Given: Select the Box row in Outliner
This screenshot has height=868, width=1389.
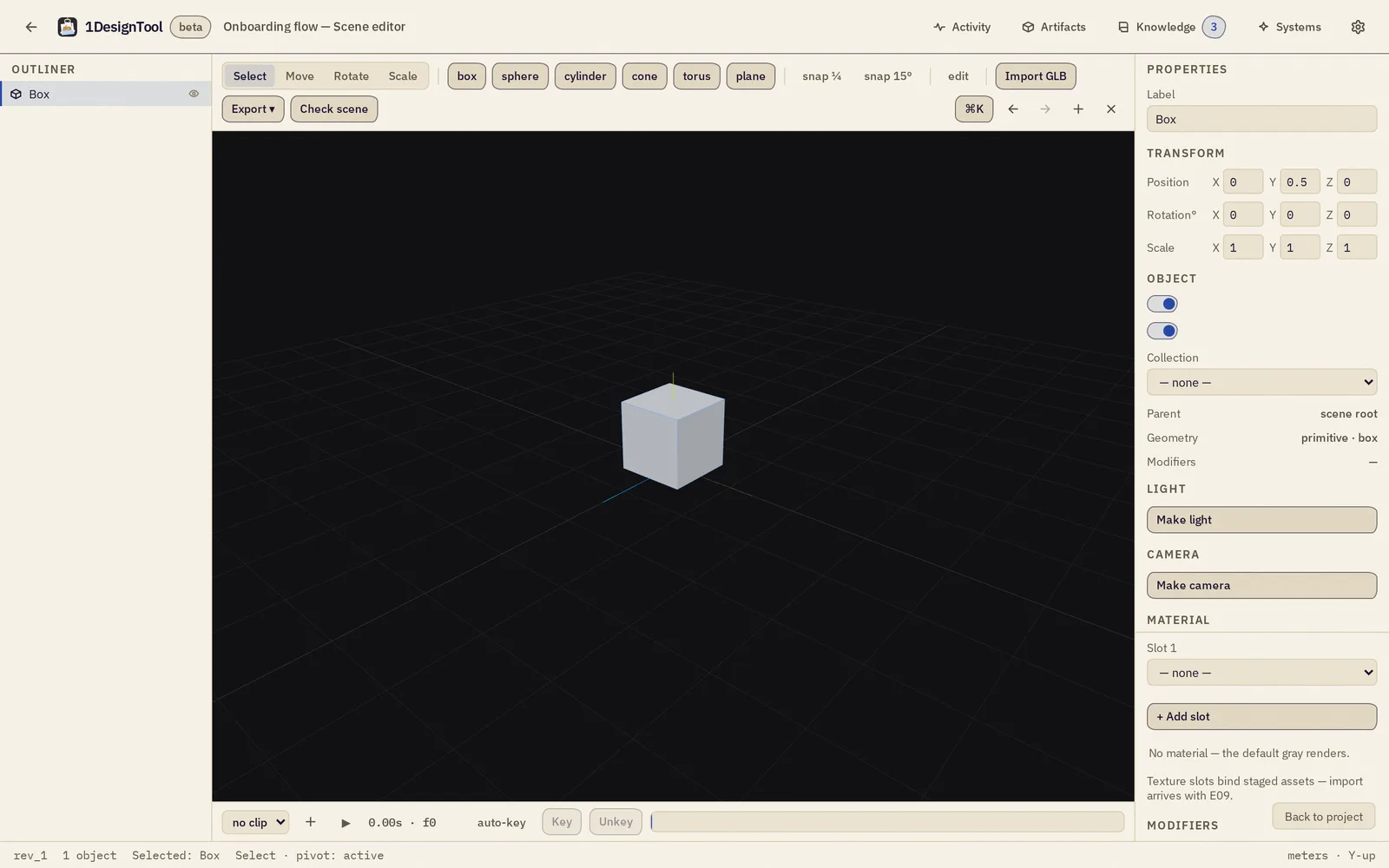Looking at the screenshot, I should click(x=106, y=94).
